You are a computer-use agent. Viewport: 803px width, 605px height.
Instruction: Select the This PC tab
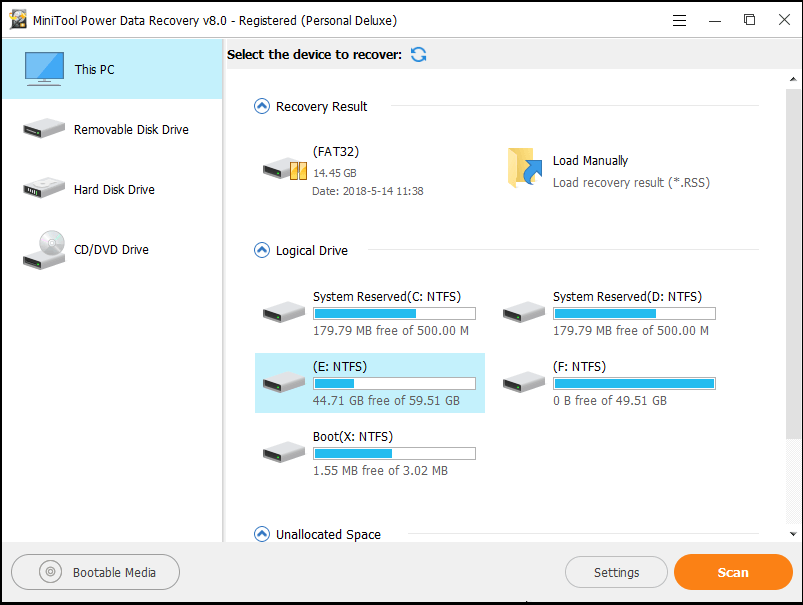pos(112,69)
